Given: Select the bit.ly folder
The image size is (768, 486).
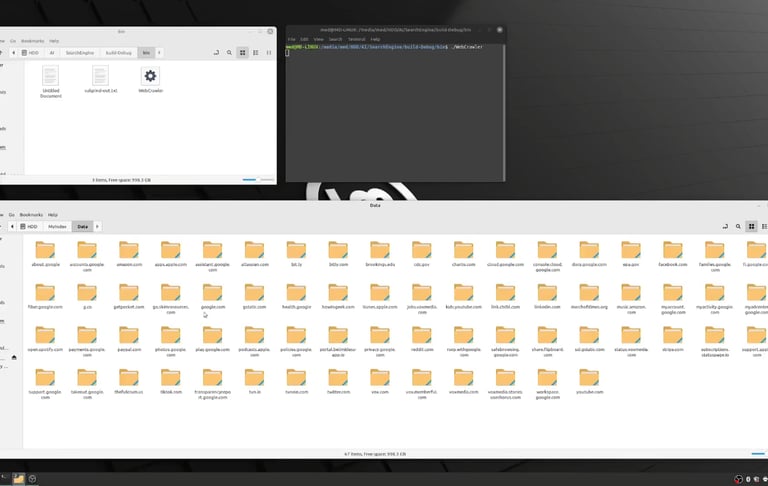Looking at the screenshot, I should [x=296, y=254].
